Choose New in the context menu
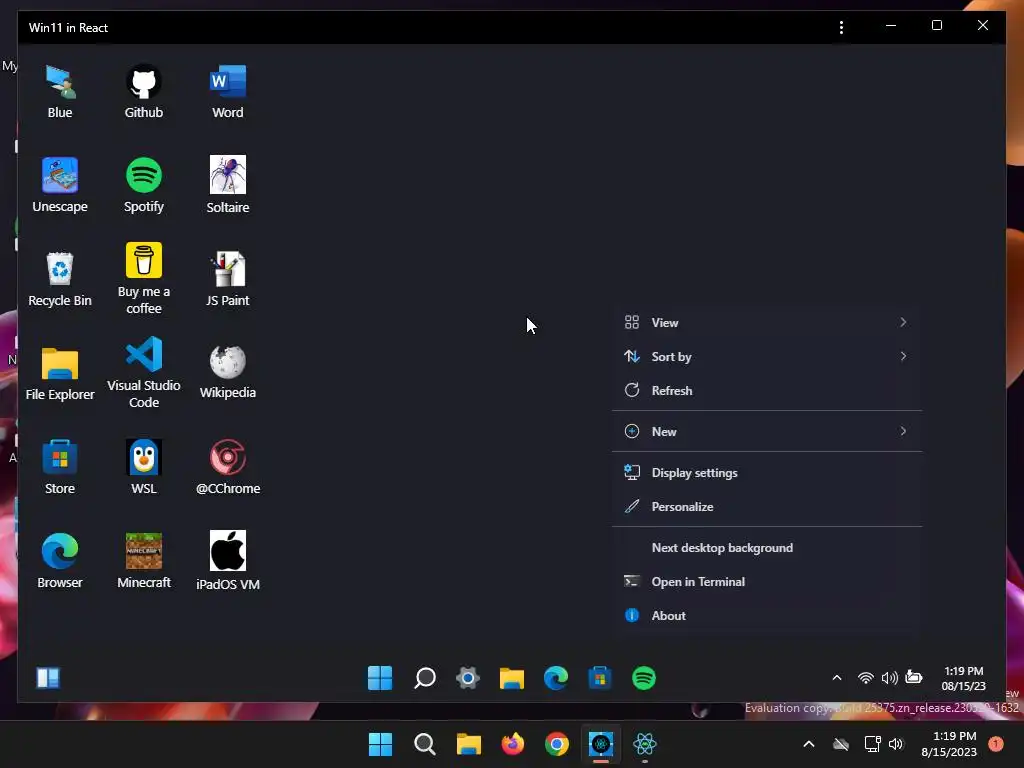This screenshot has width=1024, height=768. (767, 431)
